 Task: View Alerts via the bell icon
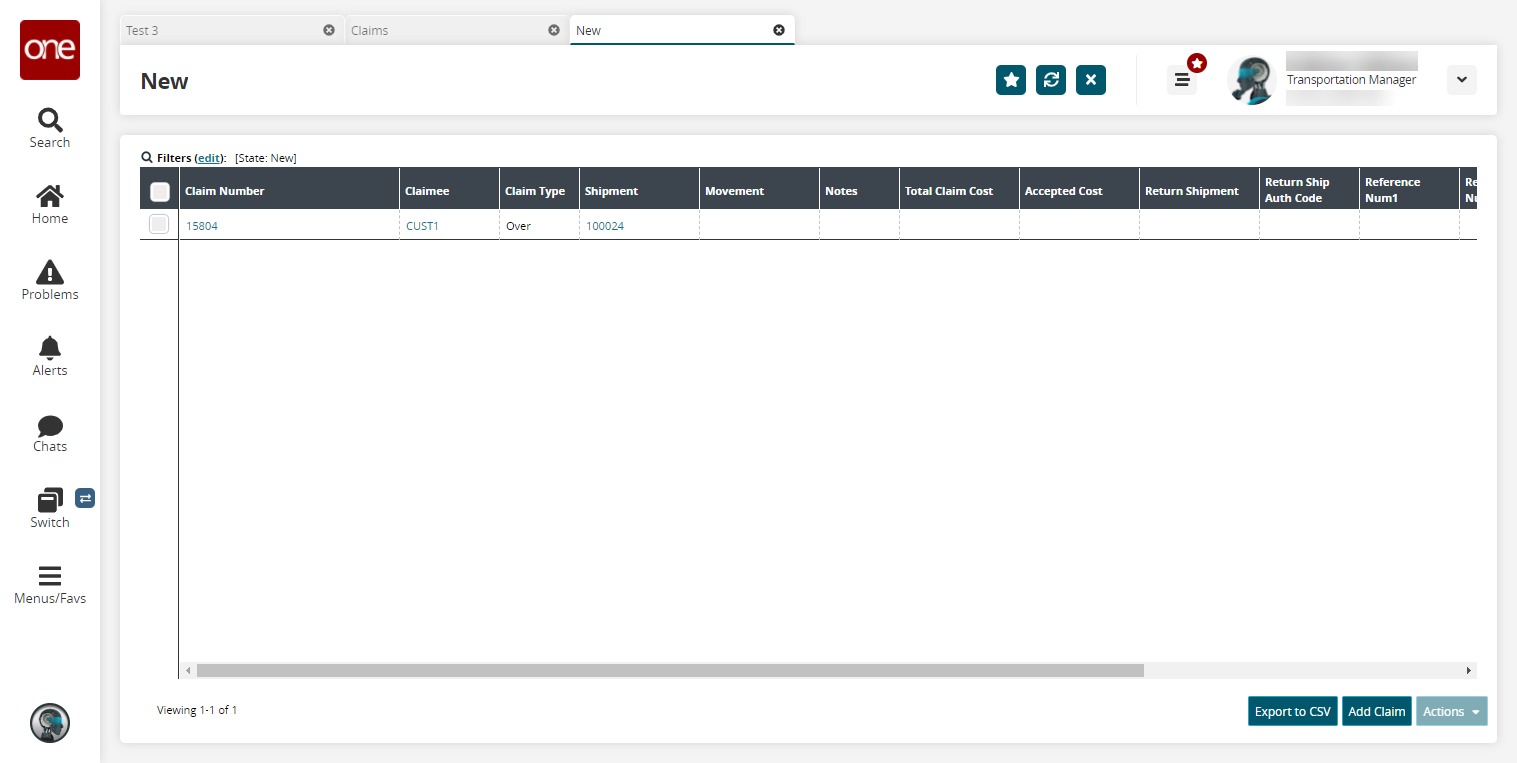(50, 356)
